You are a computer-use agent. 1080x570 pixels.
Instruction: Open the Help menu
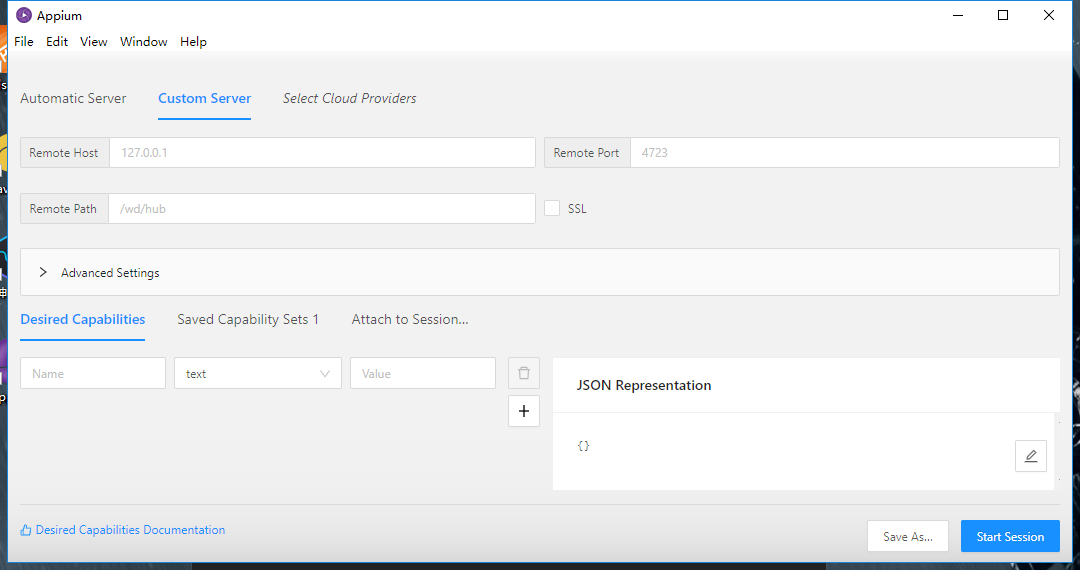[194, 41]
